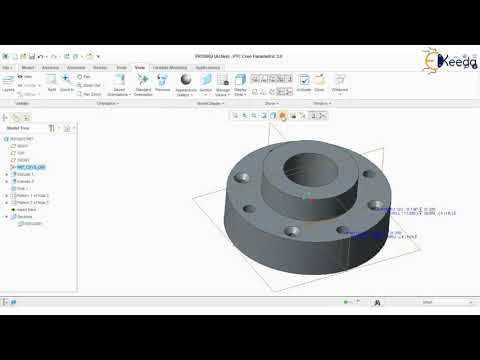Click Refit in the graphics toolbar

(x=235, y=116)
